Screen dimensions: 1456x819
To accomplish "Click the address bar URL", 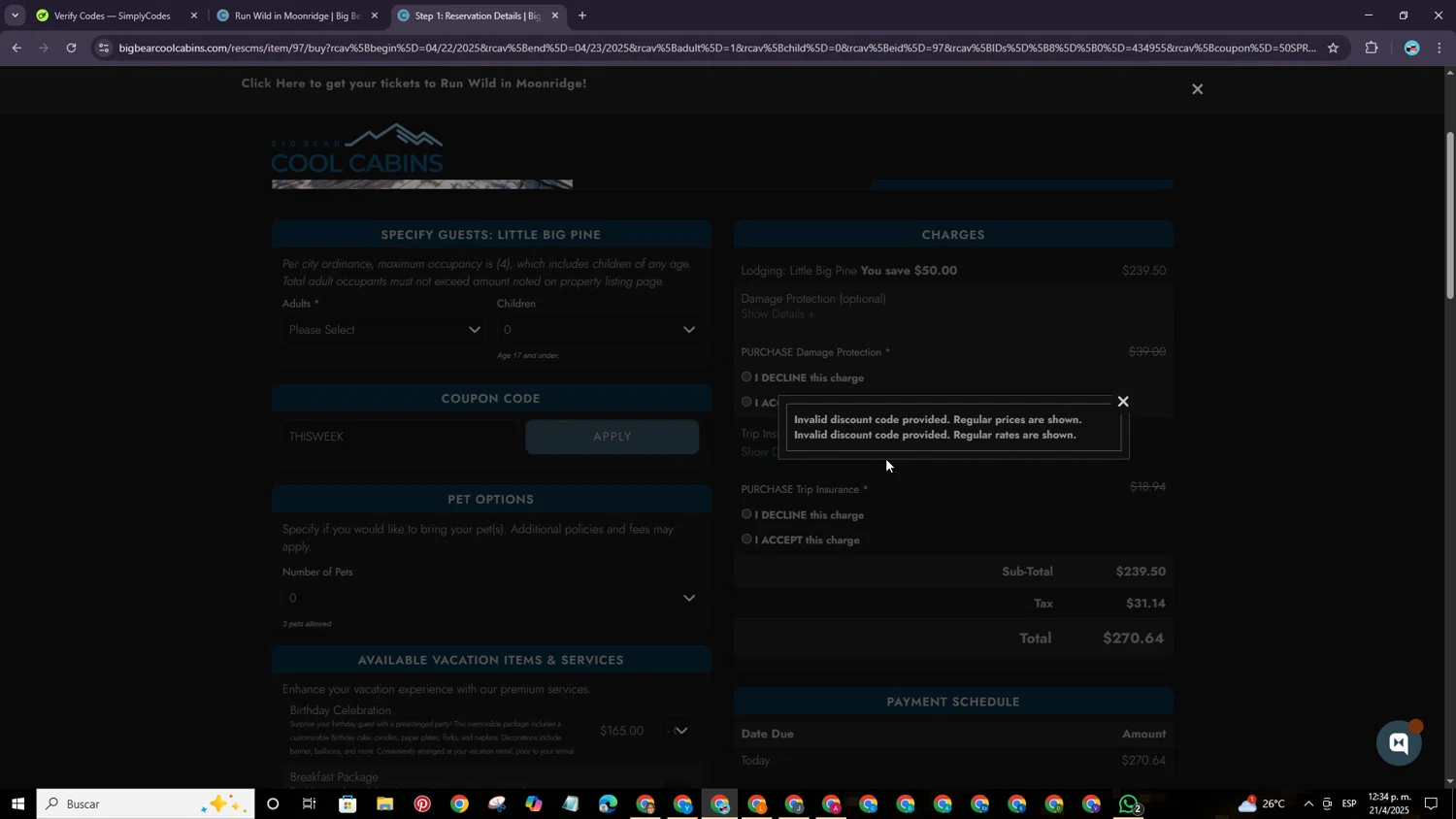I will pyautogui.click(x=716, y=48).
